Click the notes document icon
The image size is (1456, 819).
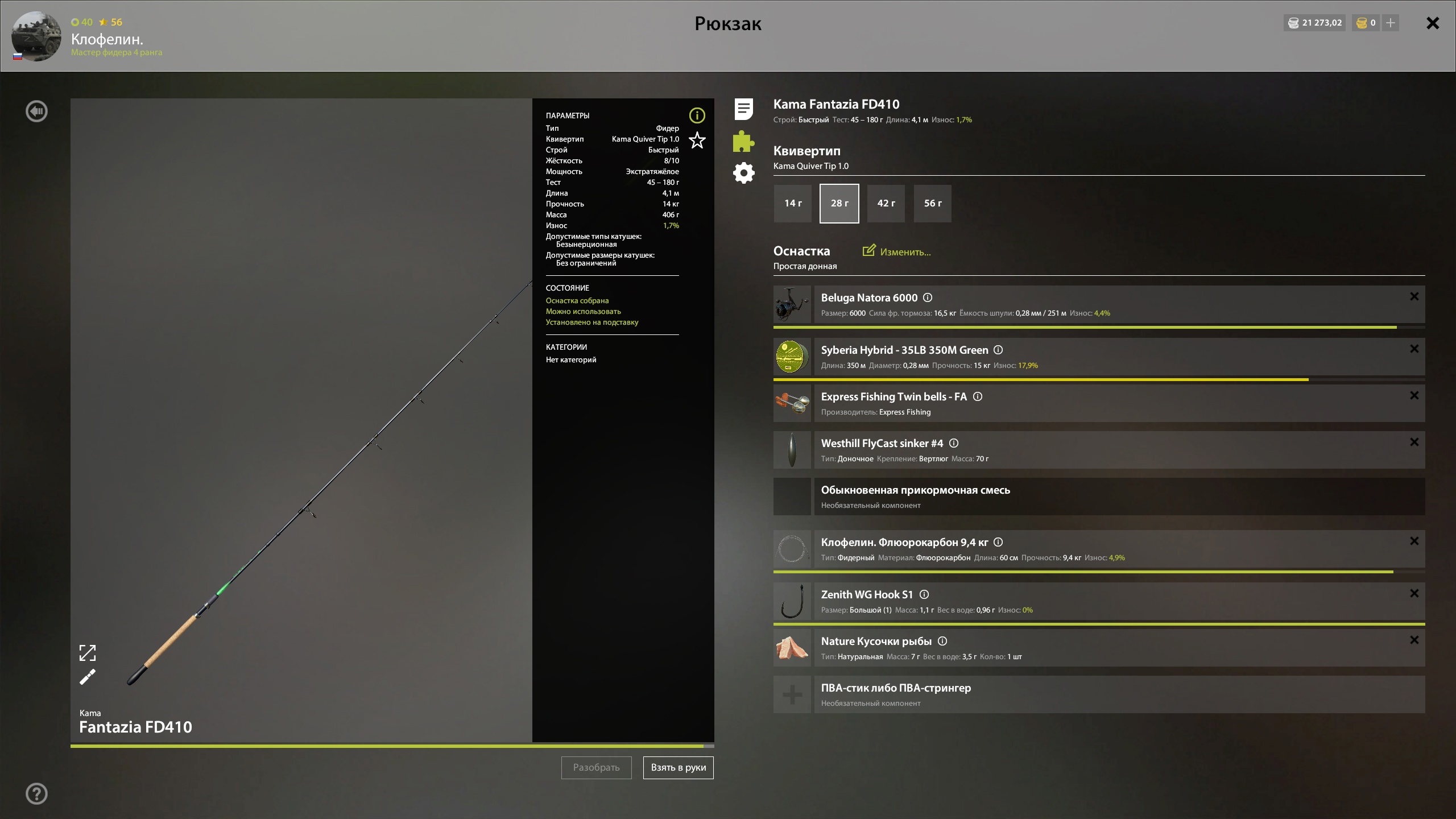pos(743,109)
